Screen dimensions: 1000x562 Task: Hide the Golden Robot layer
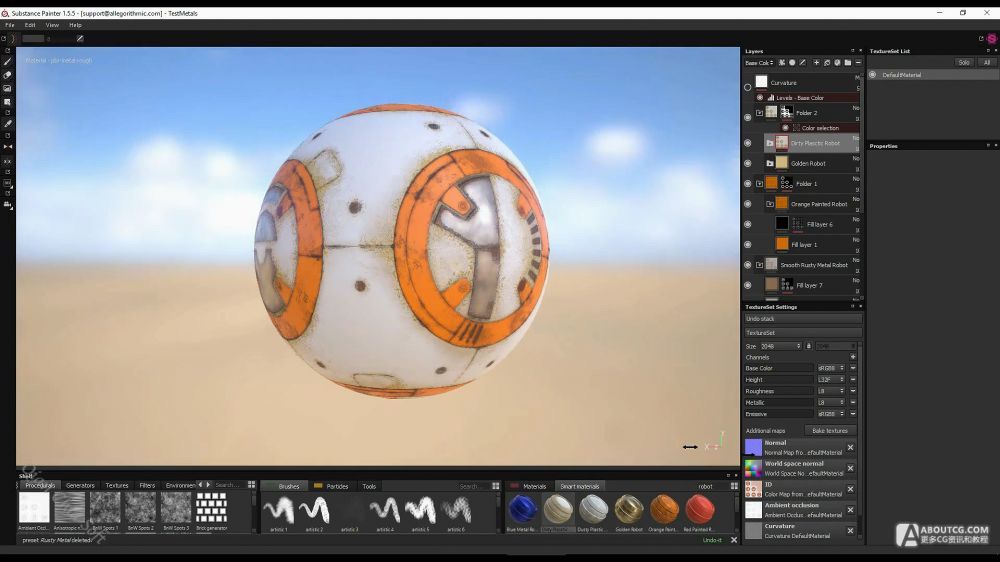(x=747, y=163)
